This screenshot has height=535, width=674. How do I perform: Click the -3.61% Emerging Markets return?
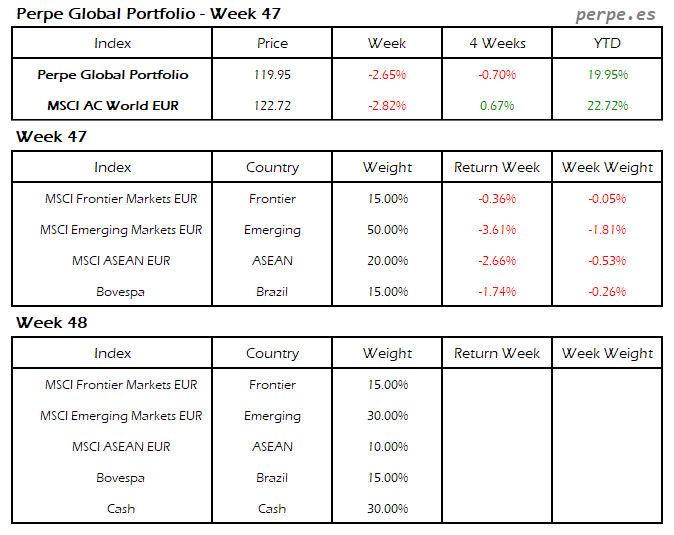pyautogui.click(x=497, y=229)
